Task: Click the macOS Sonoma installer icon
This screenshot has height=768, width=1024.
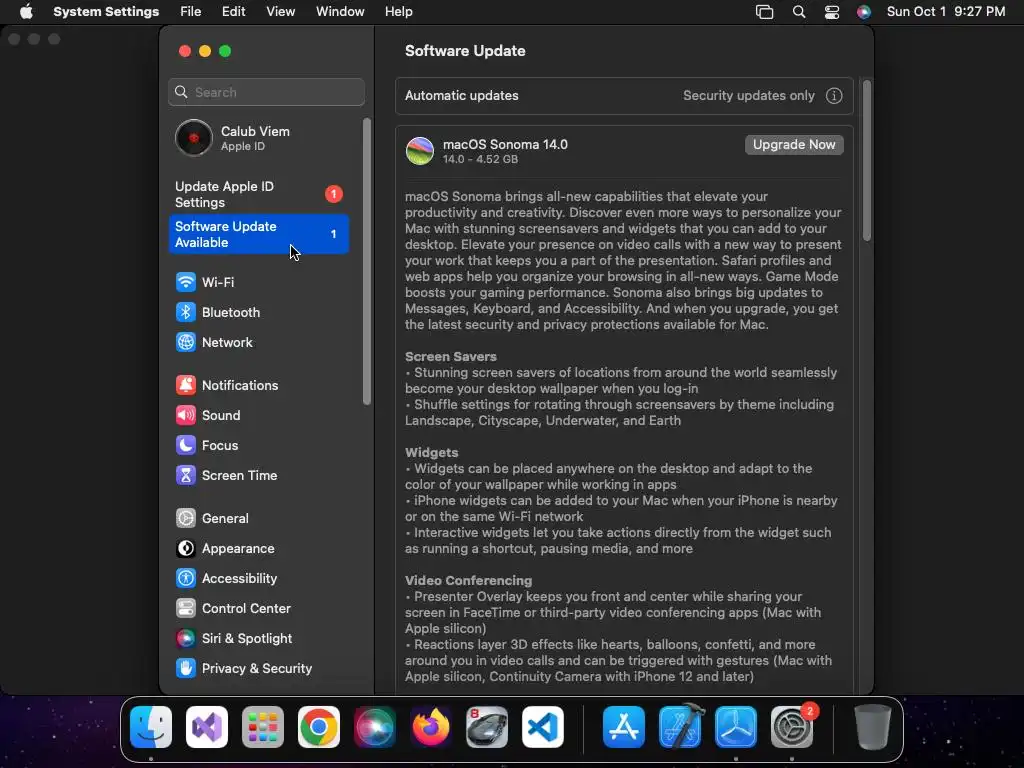Action: [x=420, y=151]
